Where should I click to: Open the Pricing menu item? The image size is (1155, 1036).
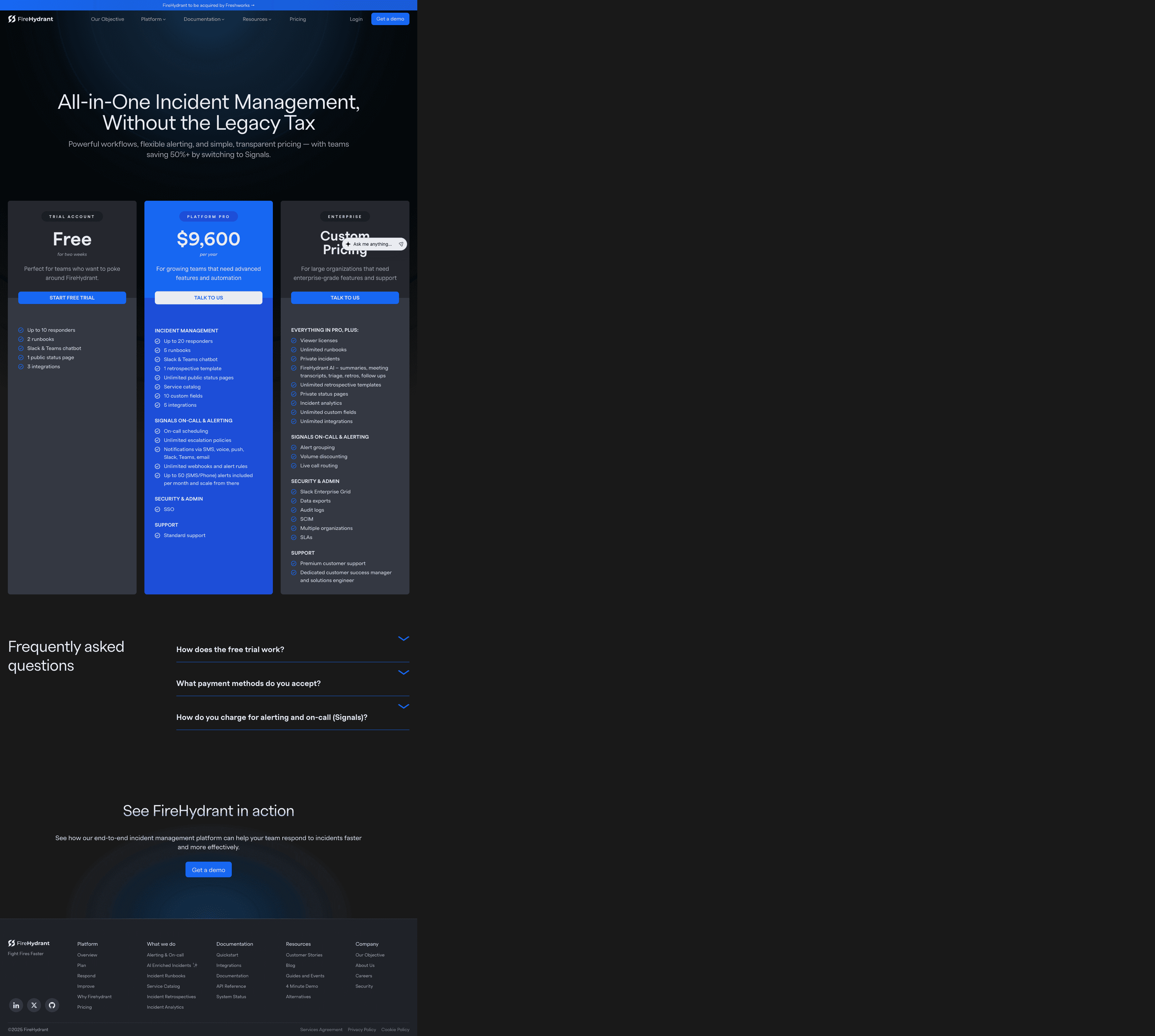coord(298,19)
